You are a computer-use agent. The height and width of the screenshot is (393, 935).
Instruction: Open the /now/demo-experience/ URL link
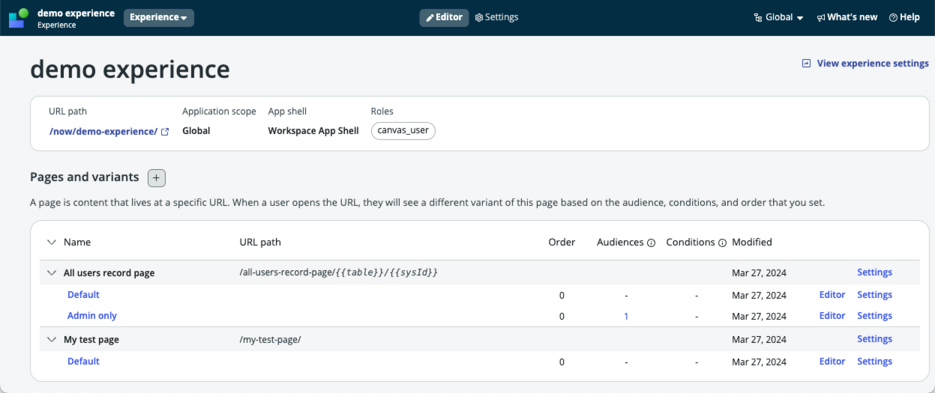coord(103,131)
